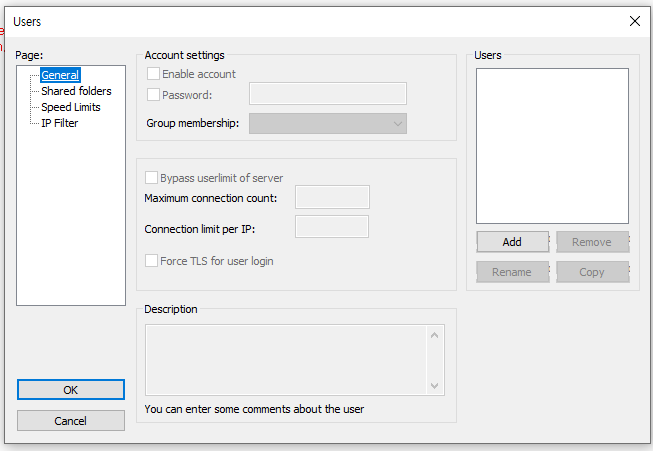Image resolution: width=653 pixels, height=451 pixels.
Task: Click the Description scrollbar down arrow
Action: (x=434, y=386)
